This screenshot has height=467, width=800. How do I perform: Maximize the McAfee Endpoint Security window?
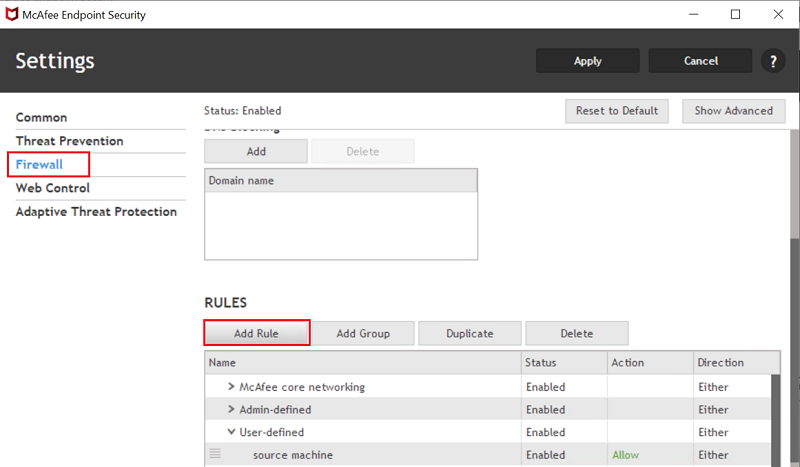coord(735,14)
